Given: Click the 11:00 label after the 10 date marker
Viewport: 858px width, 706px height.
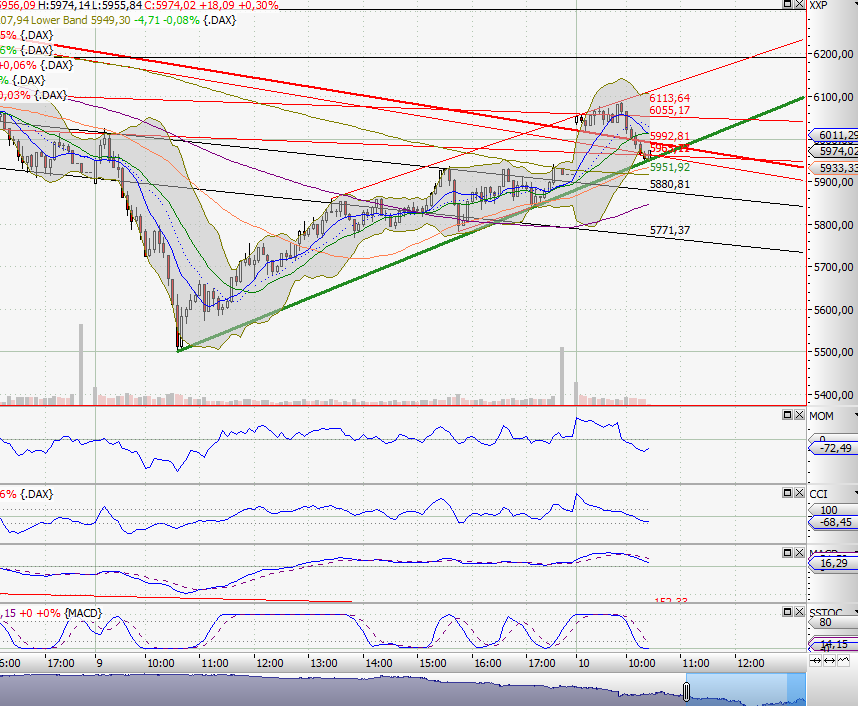Looking at the screenshot, I should (695, 663).
